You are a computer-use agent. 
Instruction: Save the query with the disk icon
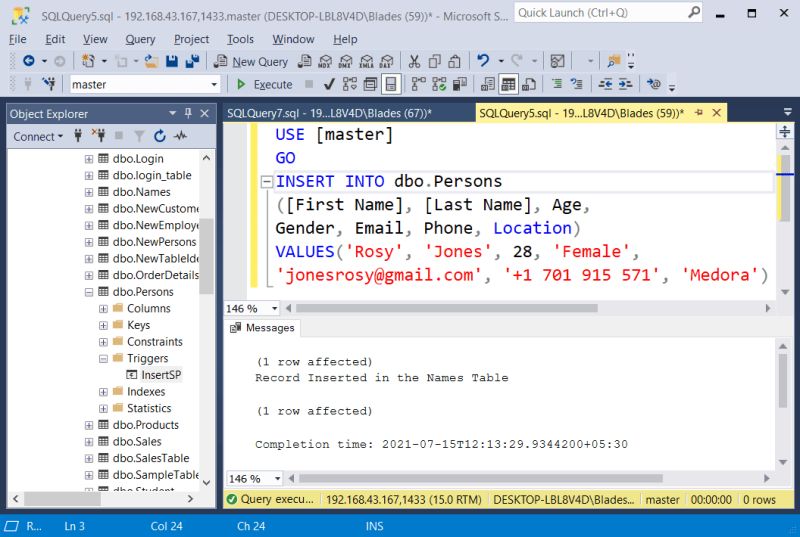coord(172,61)
